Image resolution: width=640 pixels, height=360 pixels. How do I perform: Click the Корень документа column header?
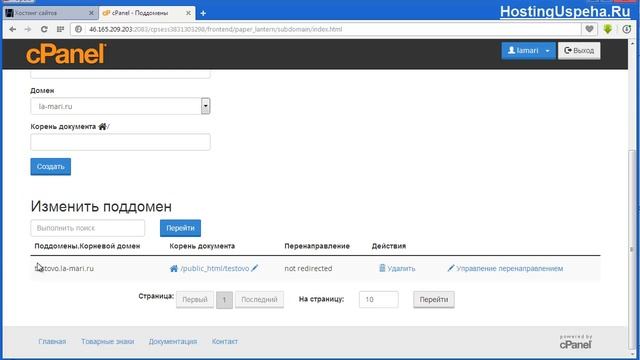202,246
